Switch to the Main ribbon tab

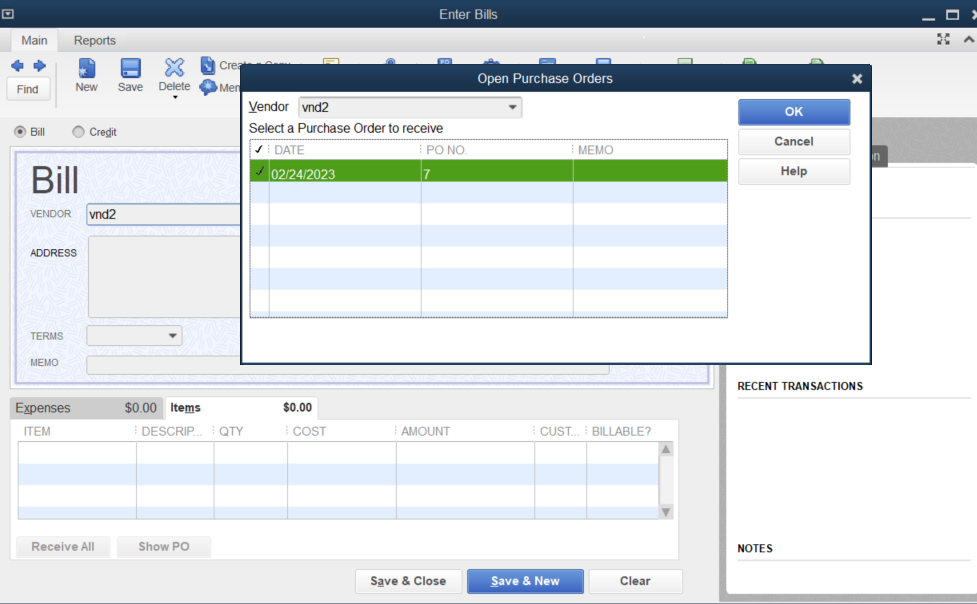pyautogui.click(x=34, y=41)
